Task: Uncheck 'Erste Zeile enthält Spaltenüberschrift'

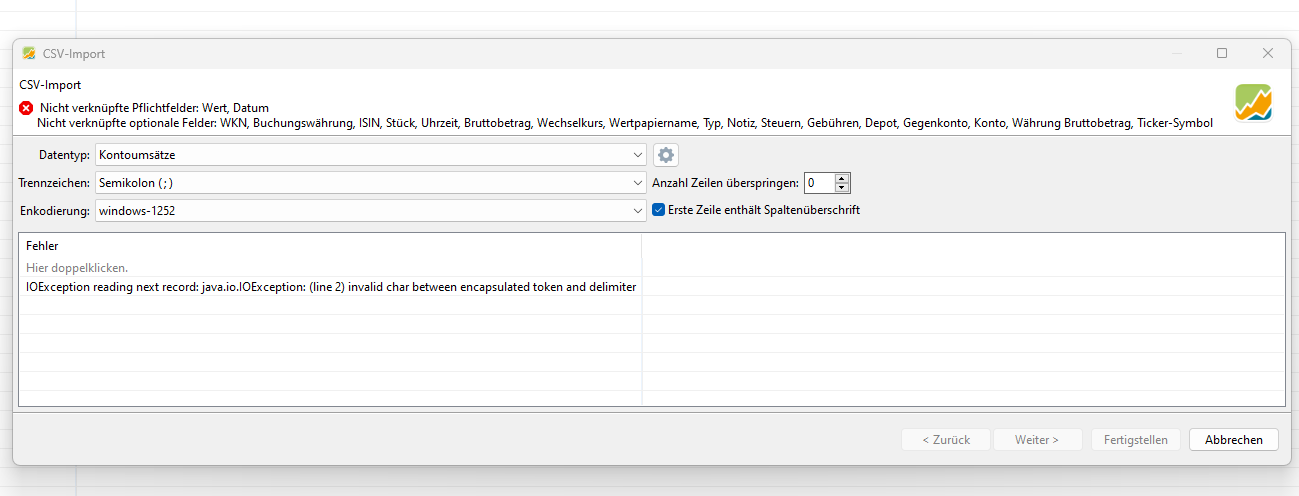Action: (658, 210)
